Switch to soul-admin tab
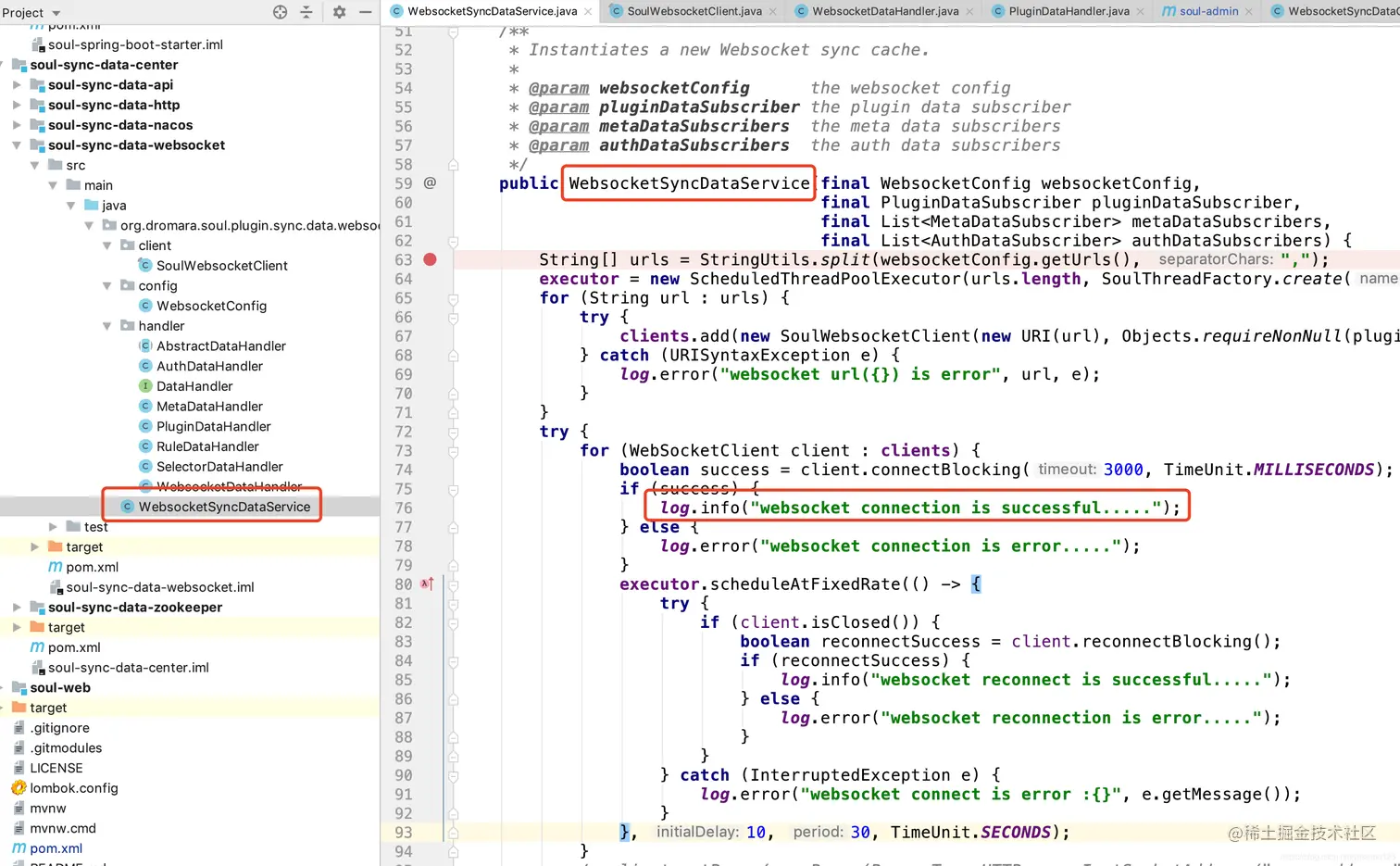The image size is (1400, 866). point(1208,11)
